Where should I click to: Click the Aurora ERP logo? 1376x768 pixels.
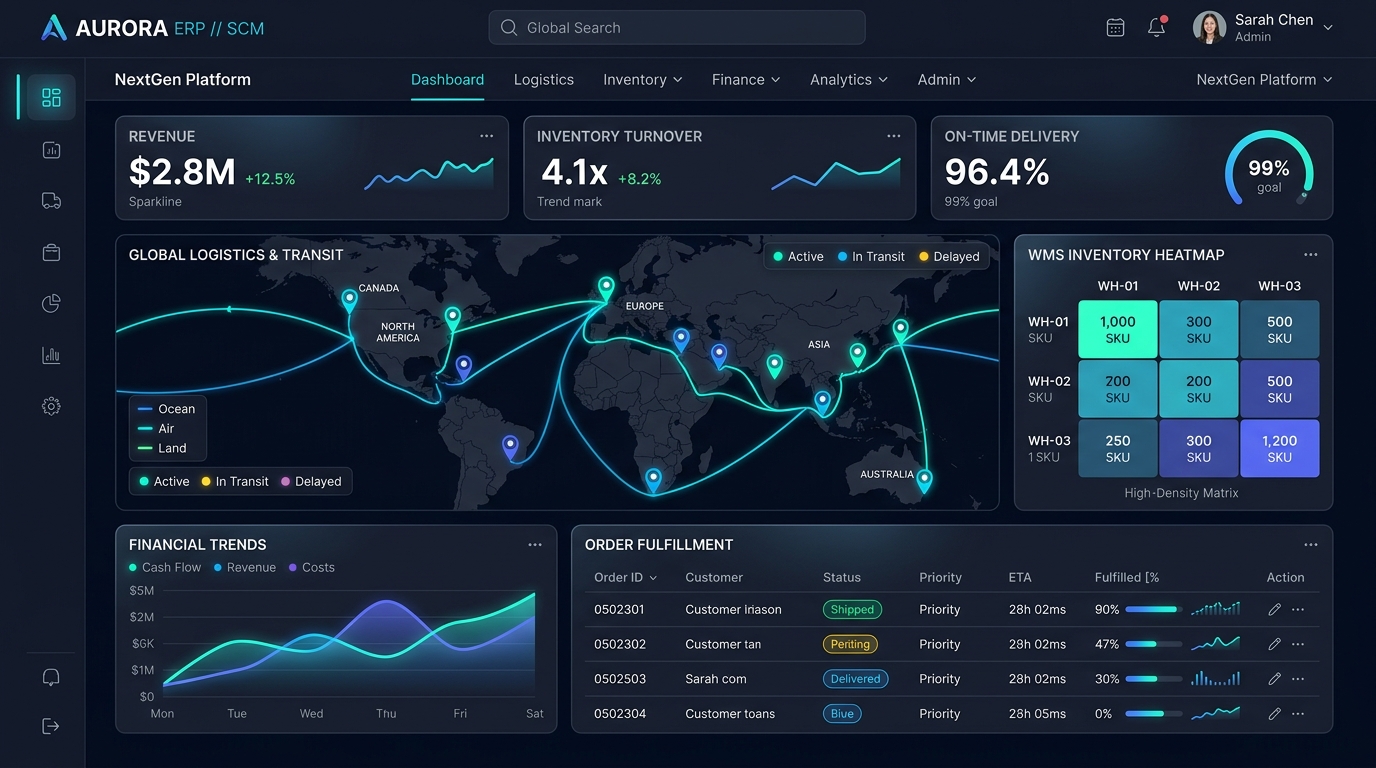(153, 28)
